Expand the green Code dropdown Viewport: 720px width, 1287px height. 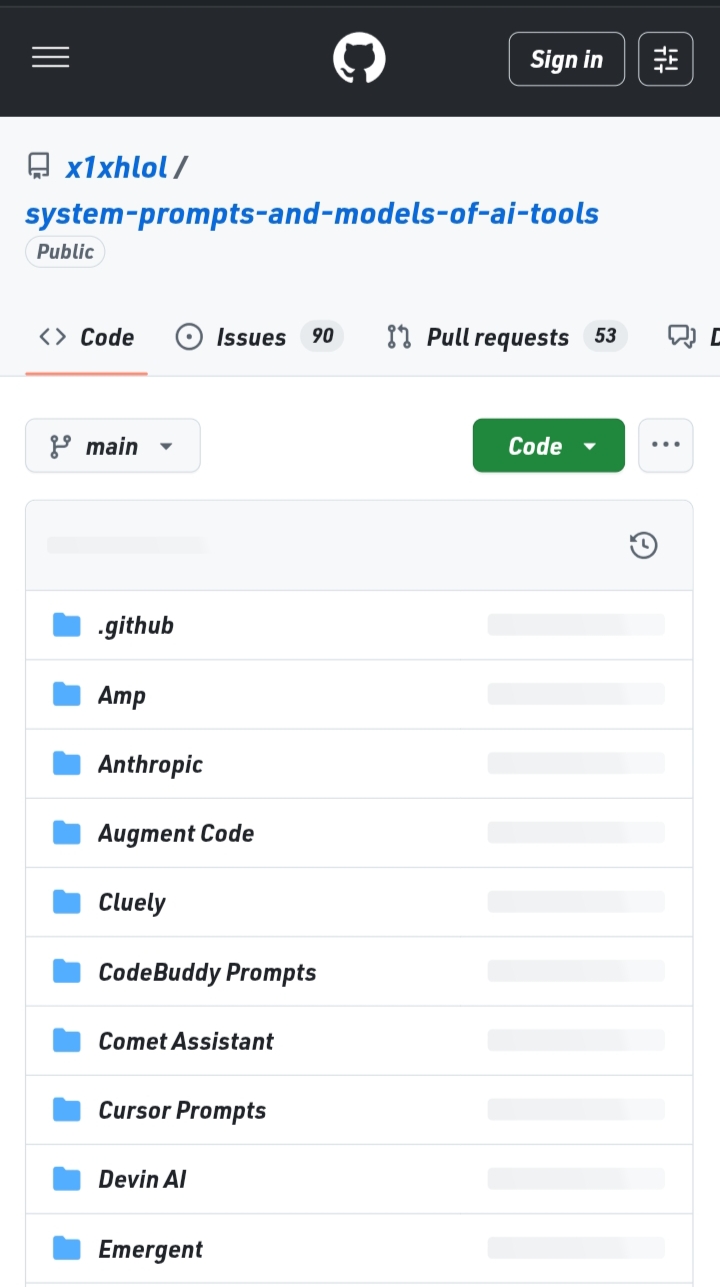click(x=548, y=446)
